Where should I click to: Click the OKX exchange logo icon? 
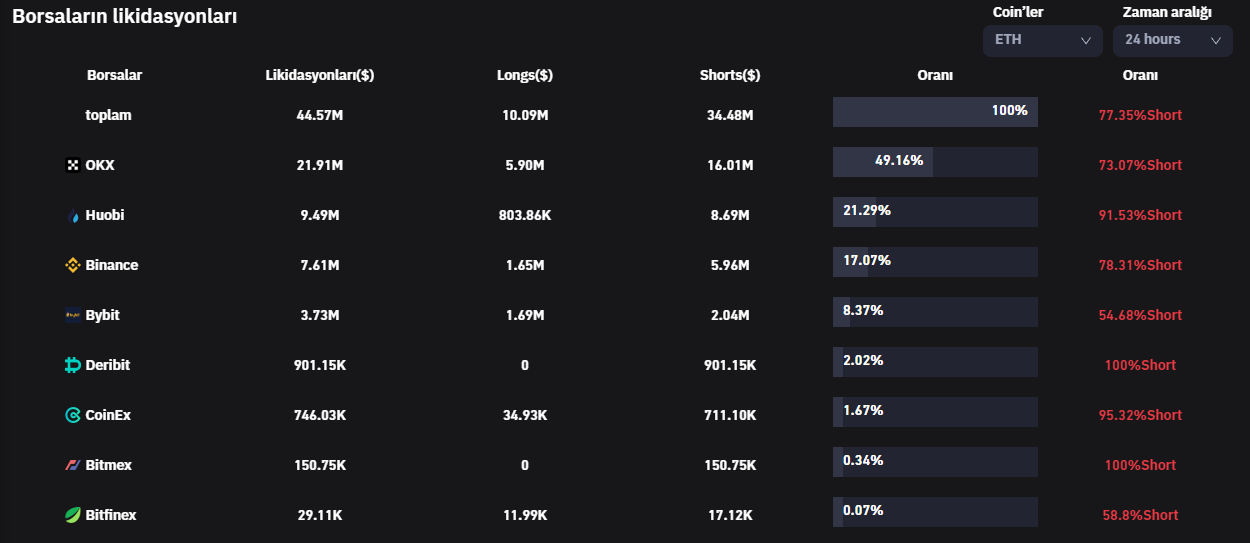click(72, 165)
